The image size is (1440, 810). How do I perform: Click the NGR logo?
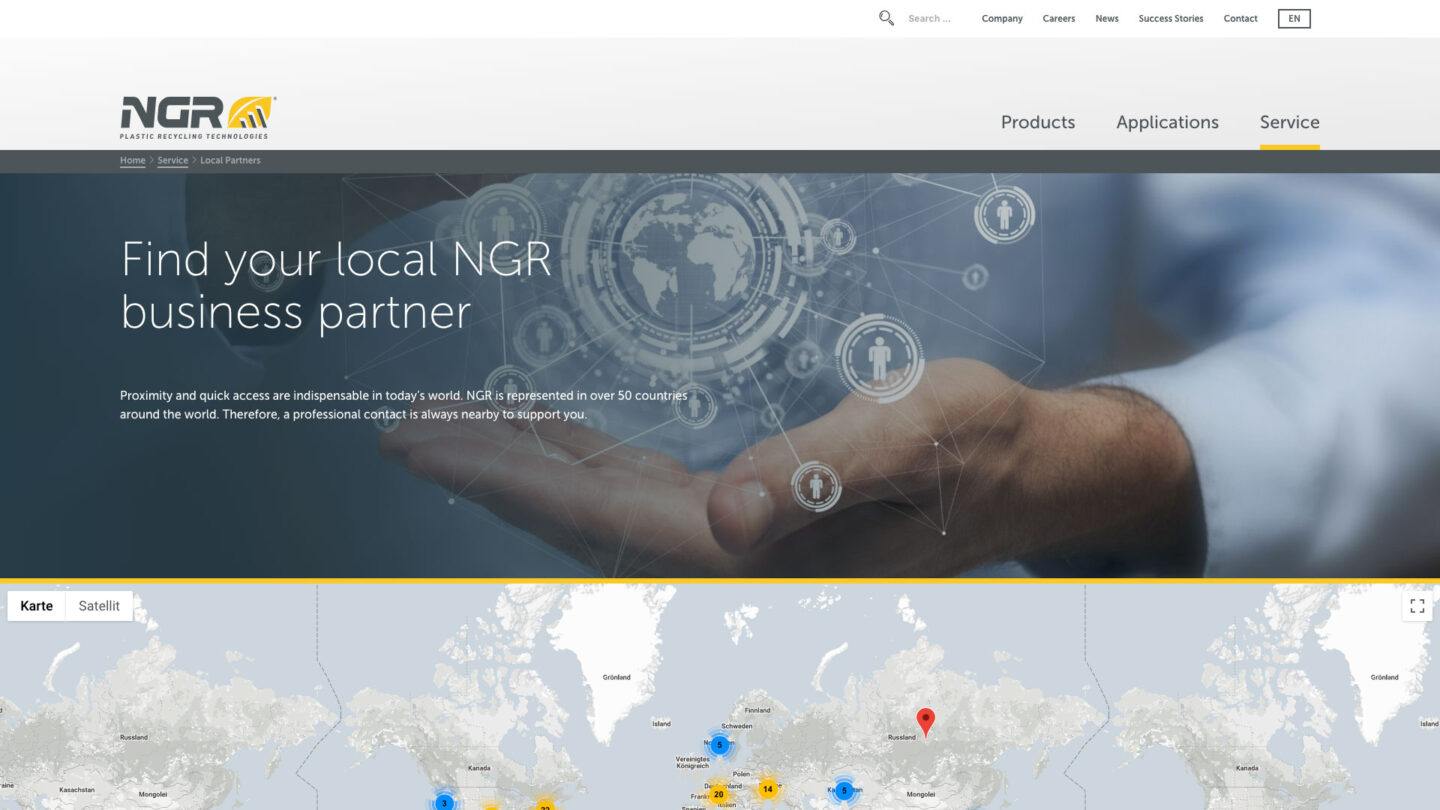[197, 117]
